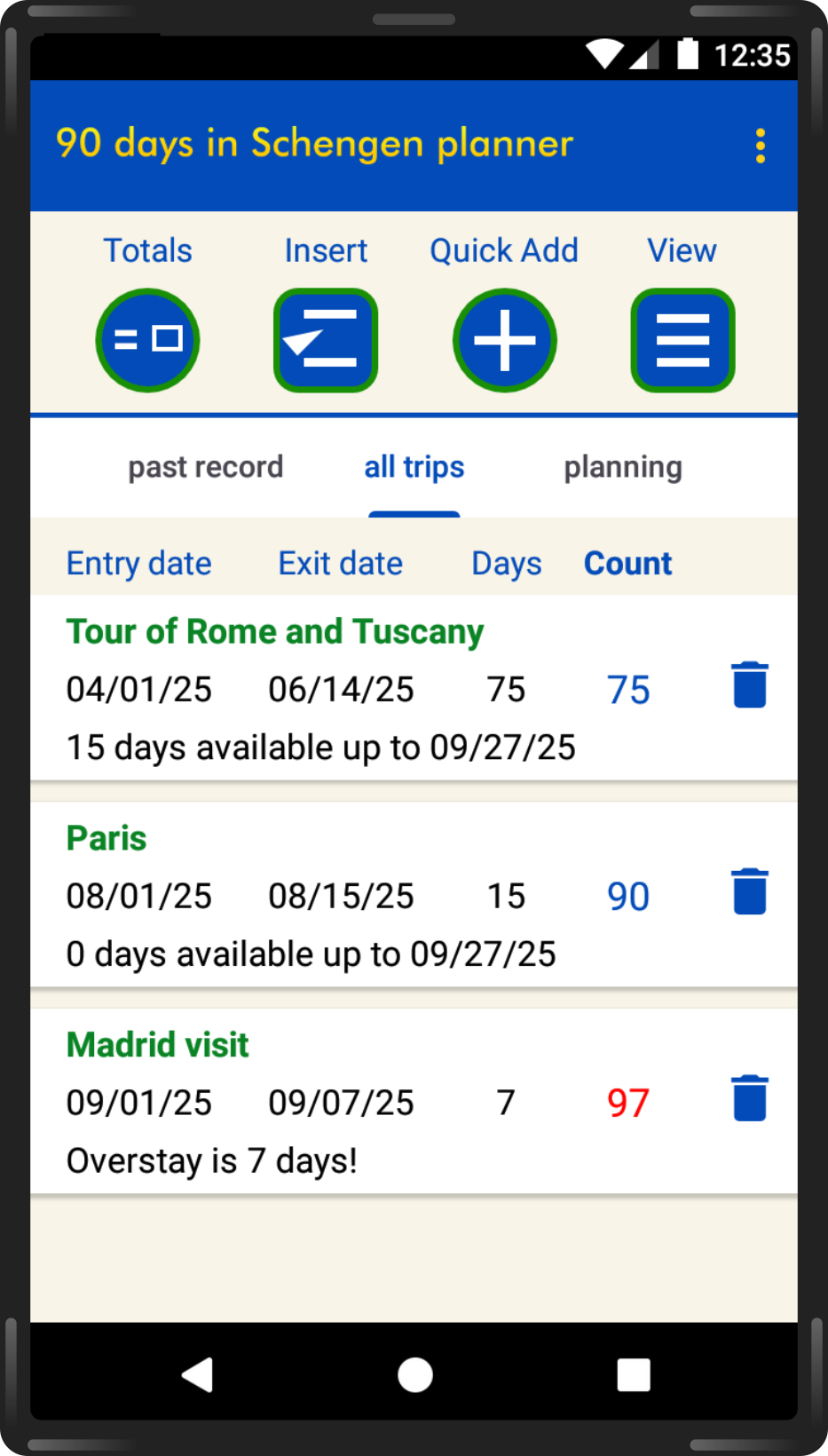
Task: Open the Tour of Rome and Tuscany entry
Action: tap(275, 631)
